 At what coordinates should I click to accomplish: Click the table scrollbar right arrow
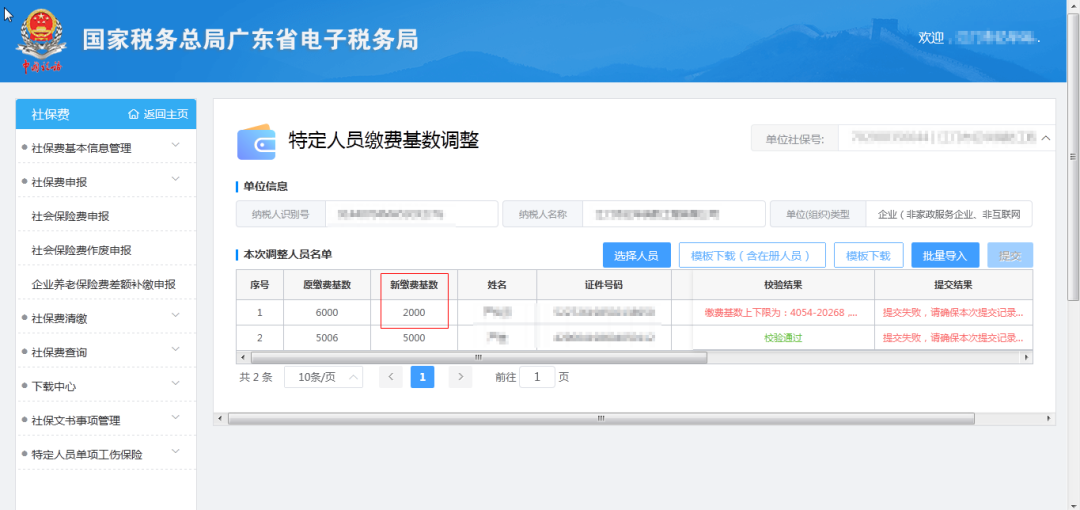point(1027,358)
